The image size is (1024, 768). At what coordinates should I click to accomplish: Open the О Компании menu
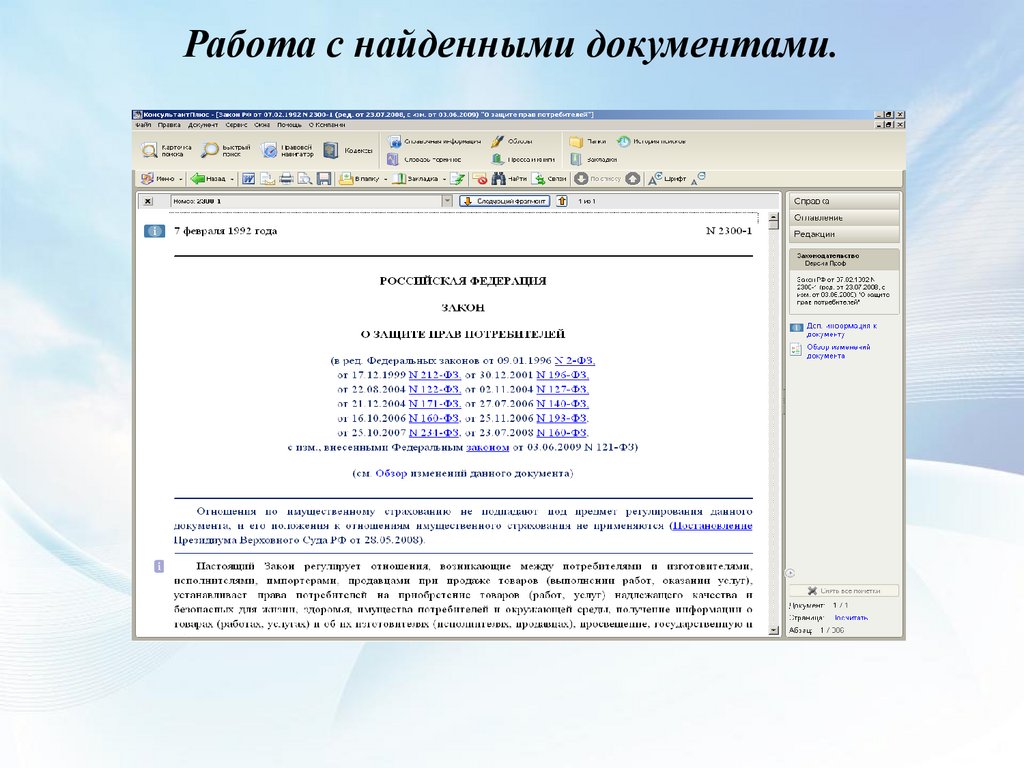click(327, 125)
